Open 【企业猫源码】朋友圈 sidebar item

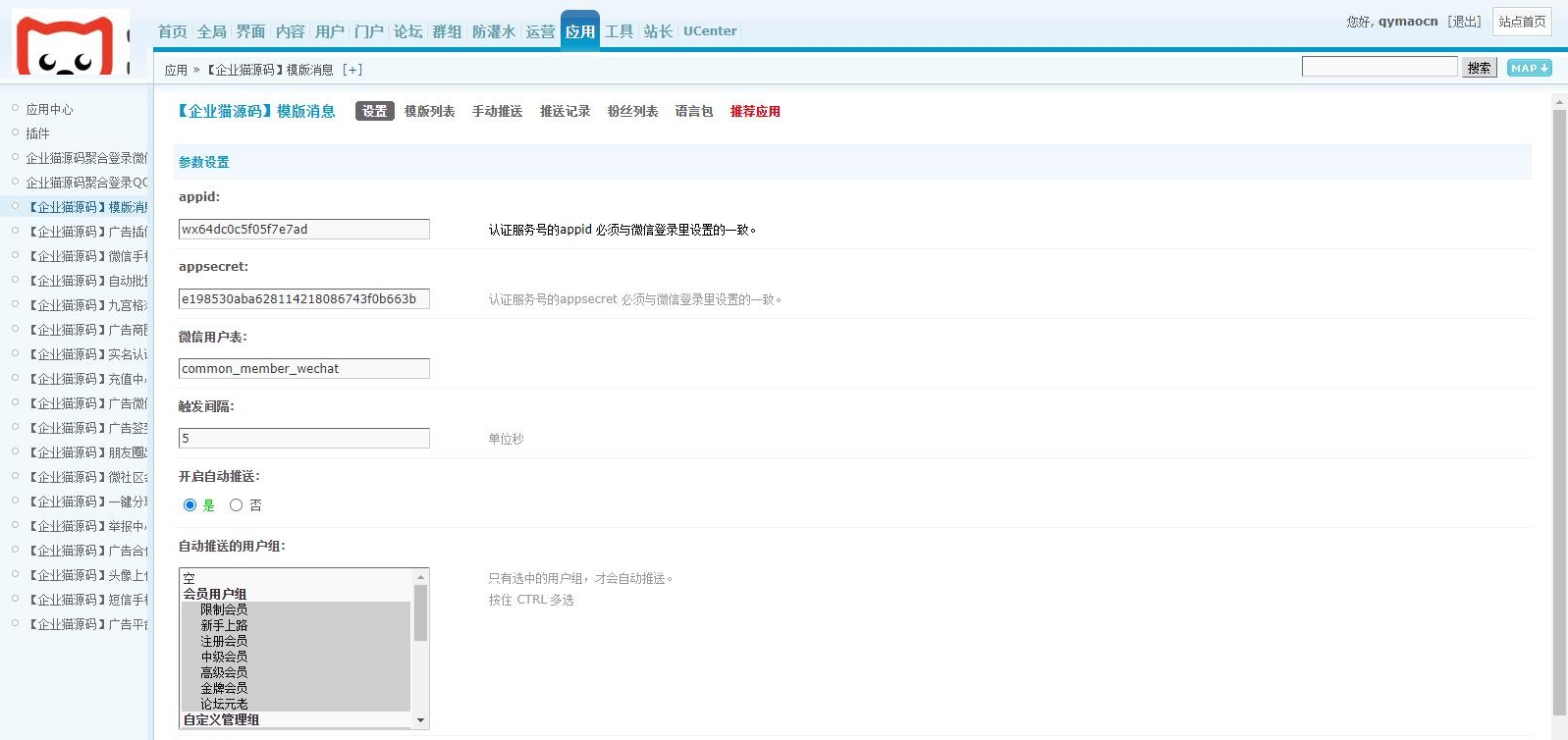pos(86,452)
